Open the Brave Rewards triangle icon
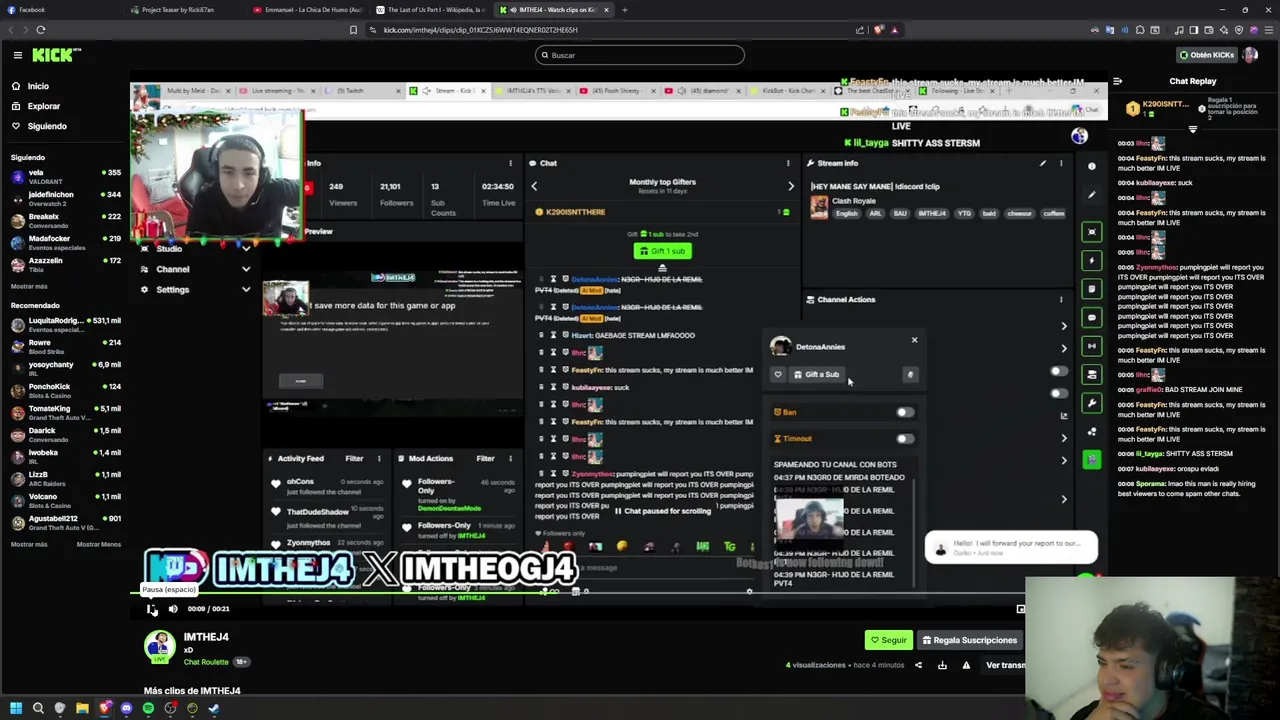The height and width of the screenshot is (720, 1280). coord(894,30)
